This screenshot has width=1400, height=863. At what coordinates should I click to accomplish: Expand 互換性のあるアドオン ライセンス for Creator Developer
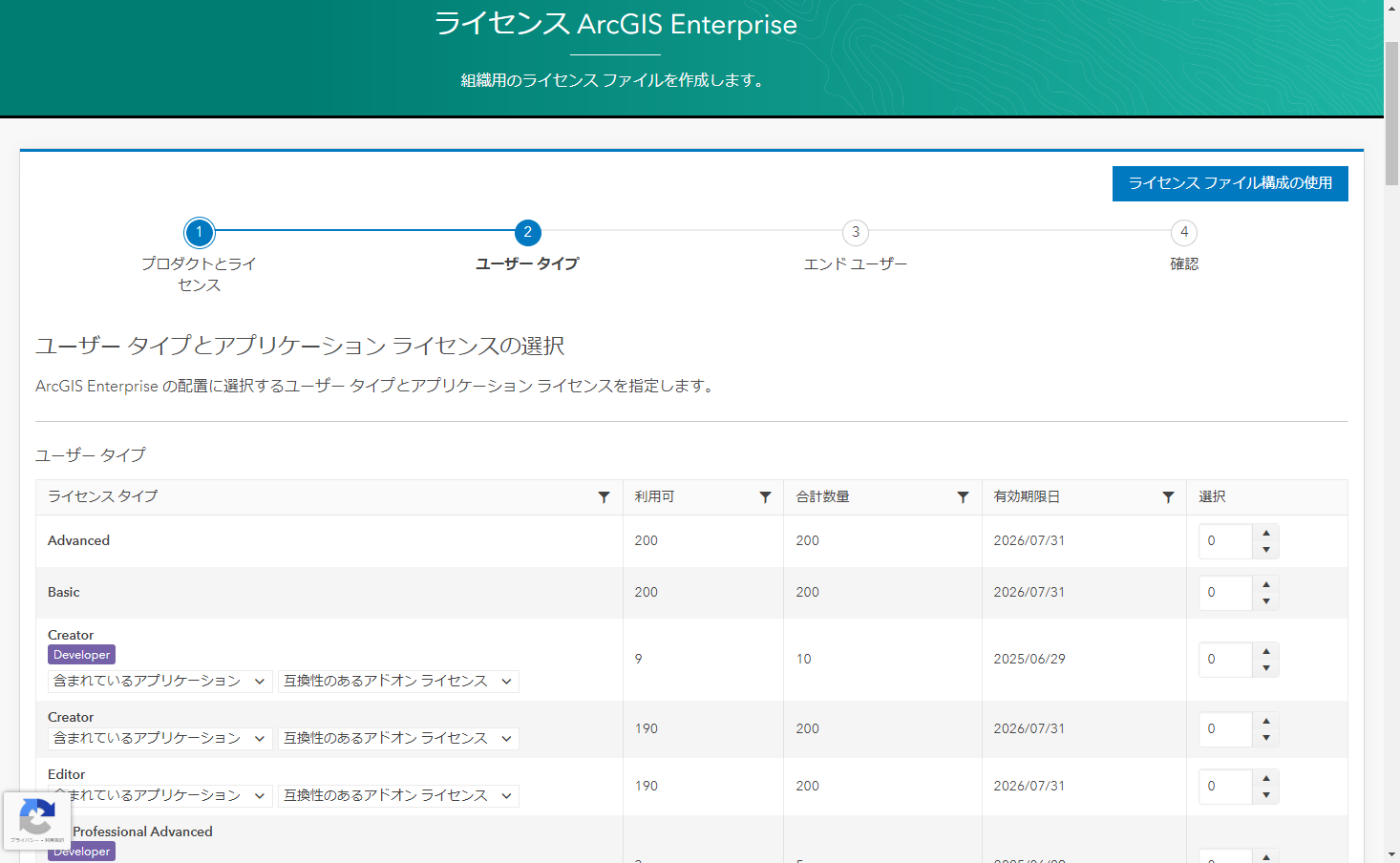coord(398,682)
